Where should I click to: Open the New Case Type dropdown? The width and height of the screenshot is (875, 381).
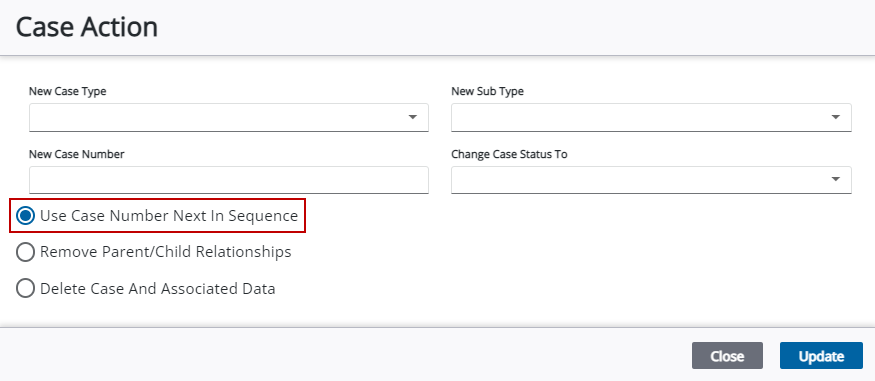point(229,117)
